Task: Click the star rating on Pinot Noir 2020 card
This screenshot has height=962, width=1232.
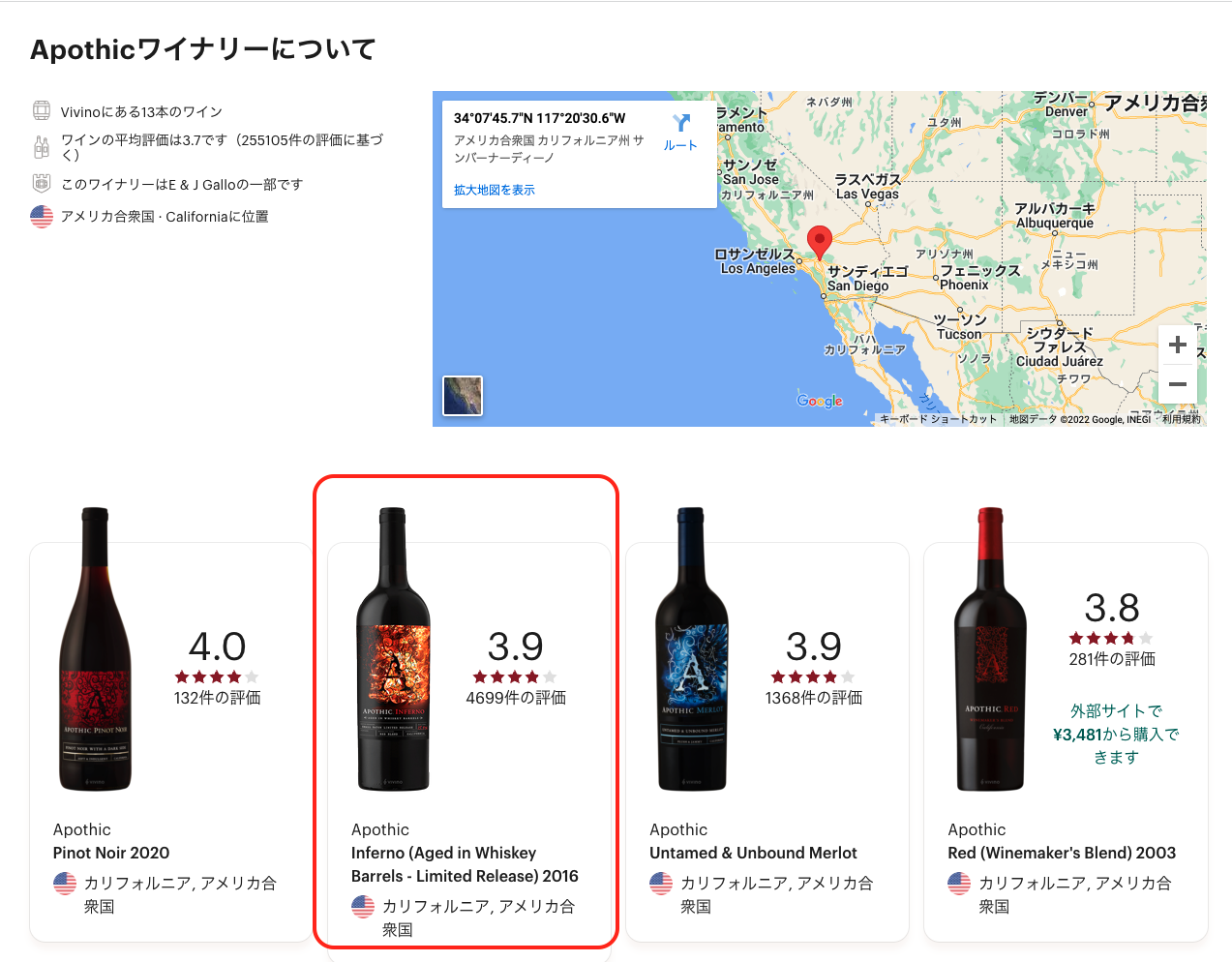Action: 217,676
